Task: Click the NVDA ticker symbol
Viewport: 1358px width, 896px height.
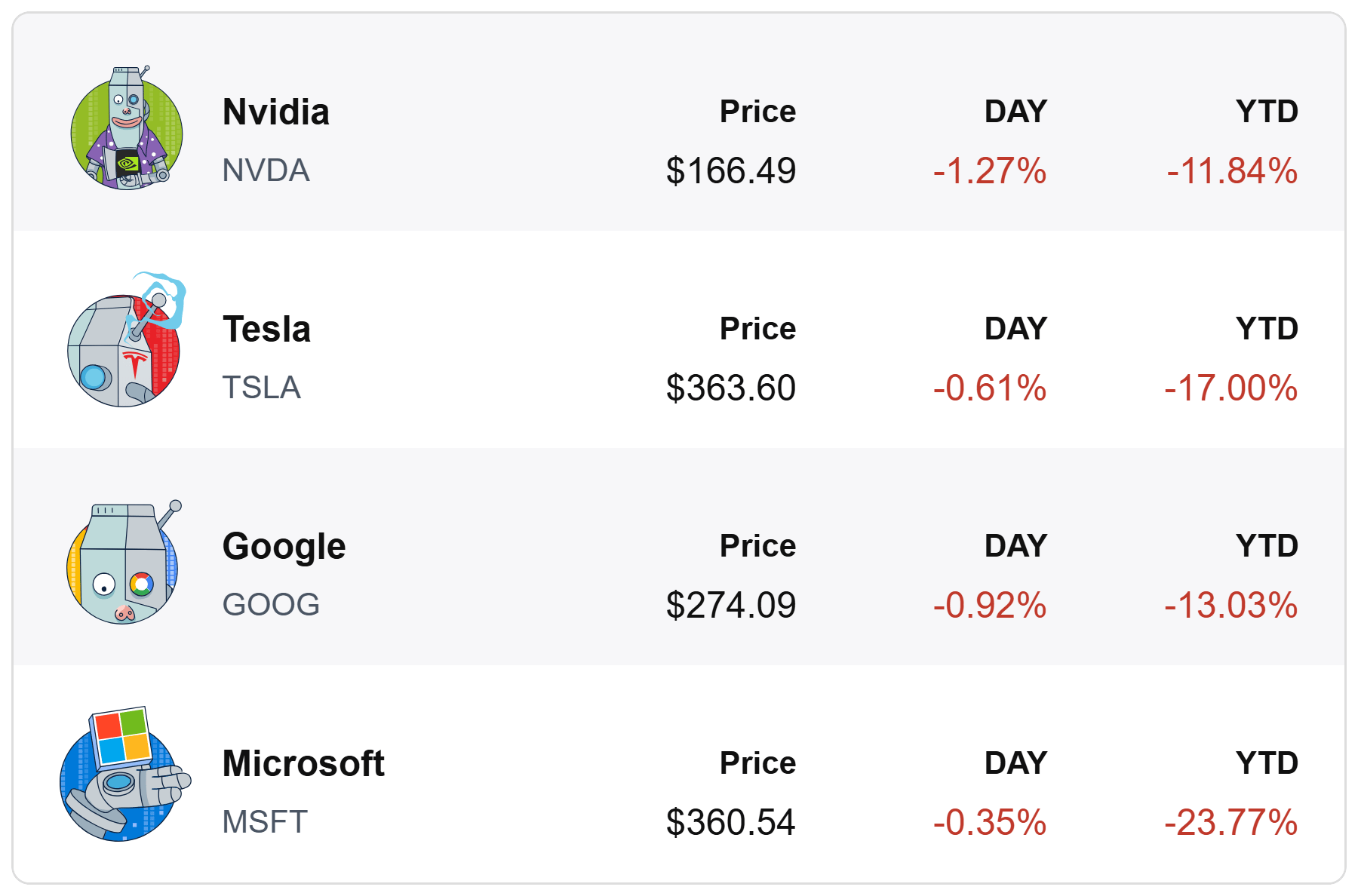Action: point(266,170)
